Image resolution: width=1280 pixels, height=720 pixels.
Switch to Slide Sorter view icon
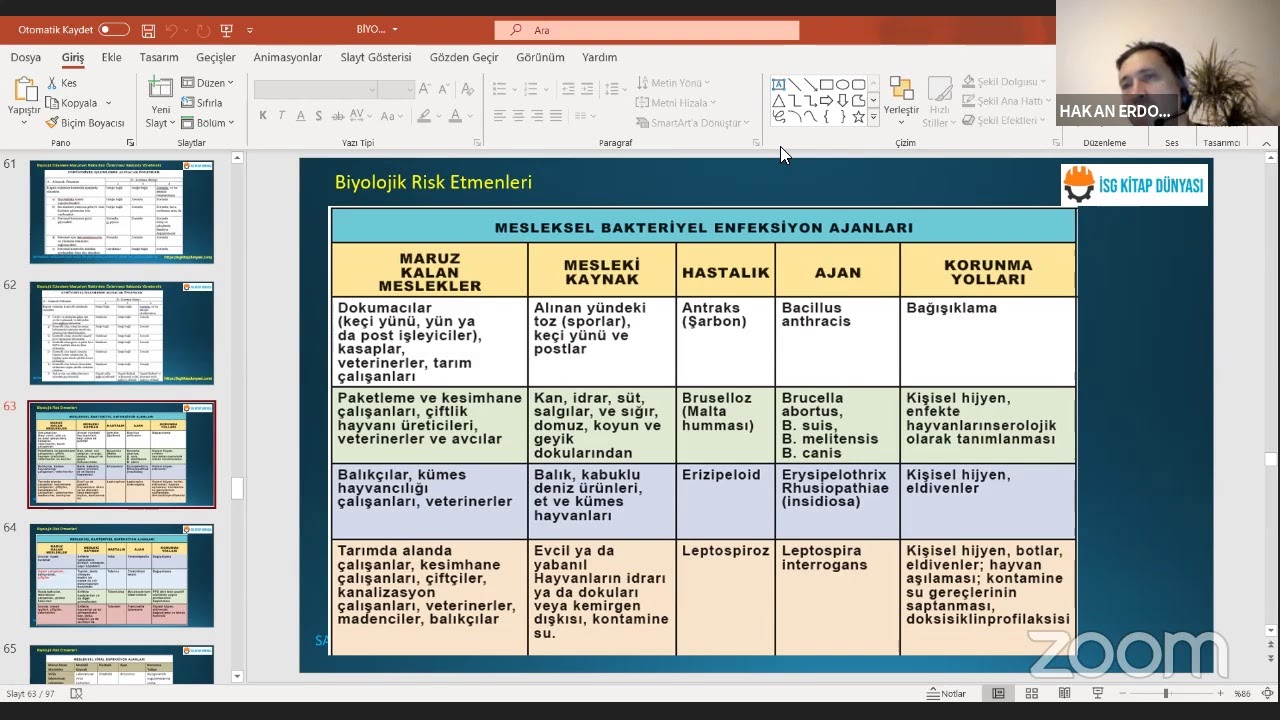click(x=1031, y=693)
